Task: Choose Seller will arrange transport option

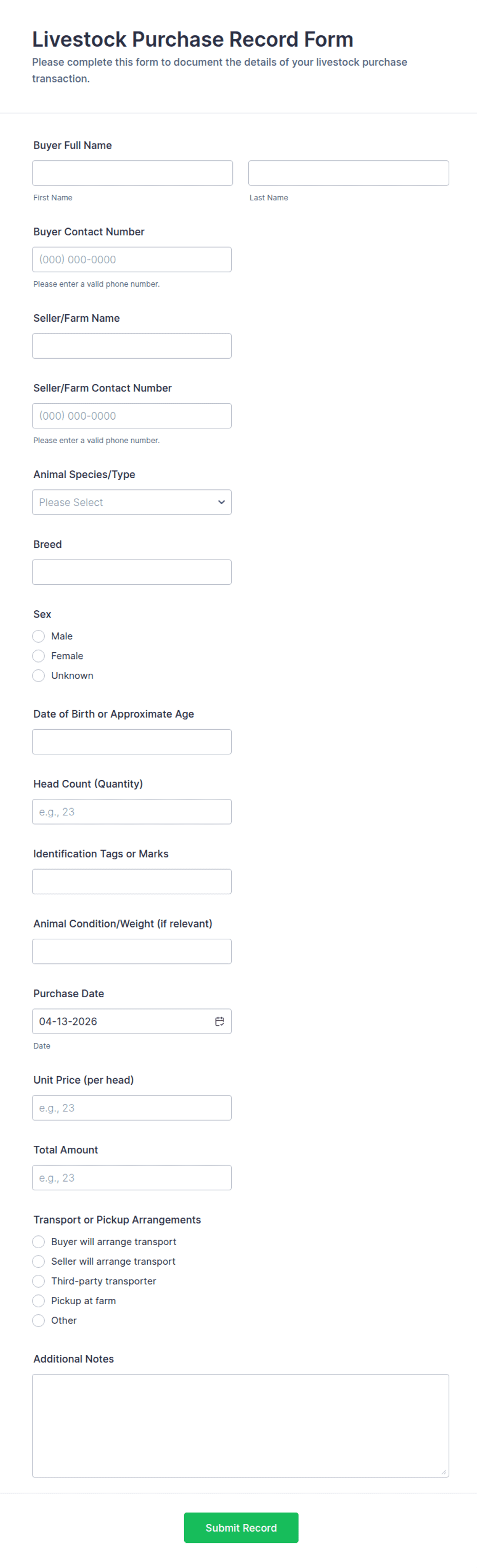Action: (38, 1261)
